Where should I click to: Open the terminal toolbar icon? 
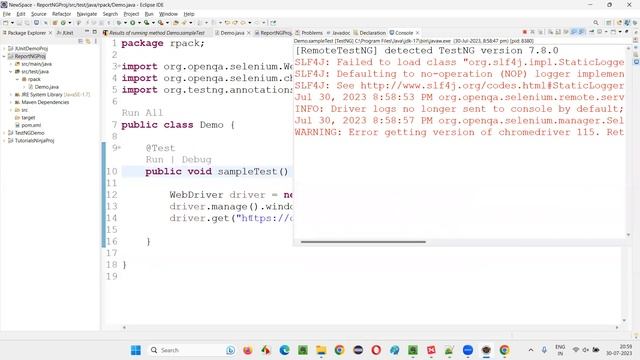pos(36,23)
